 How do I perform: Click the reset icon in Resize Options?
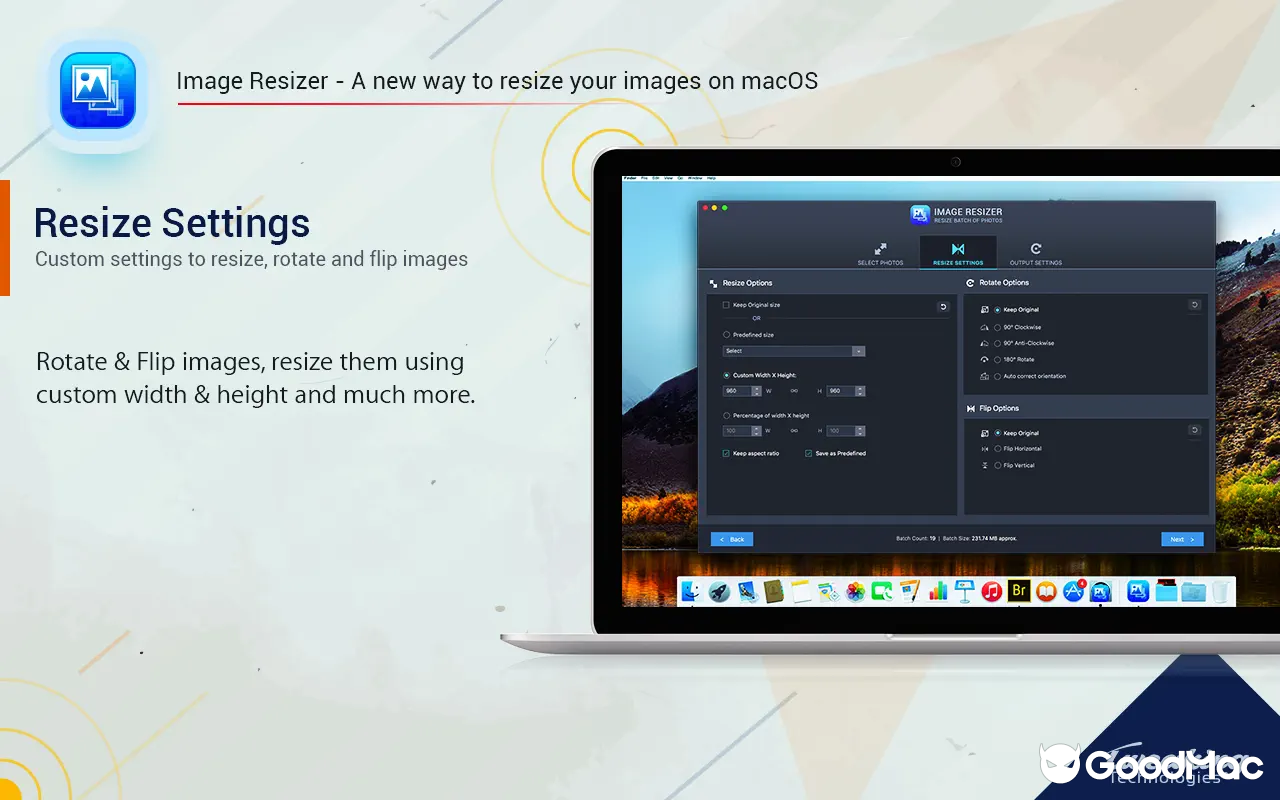coord(942,307)
